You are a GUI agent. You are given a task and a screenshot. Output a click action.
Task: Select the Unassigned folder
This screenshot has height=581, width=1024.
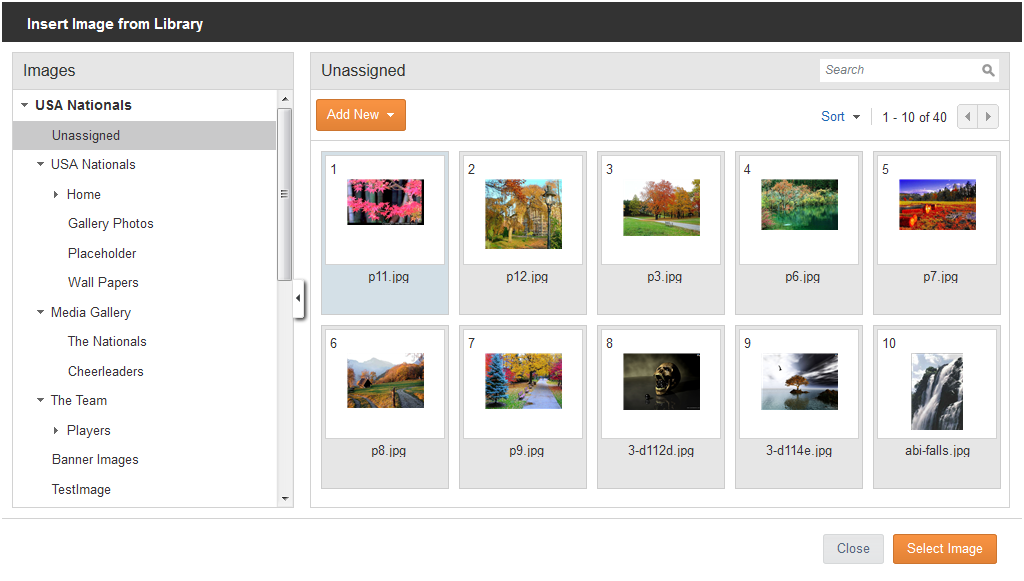pos(144,136)
